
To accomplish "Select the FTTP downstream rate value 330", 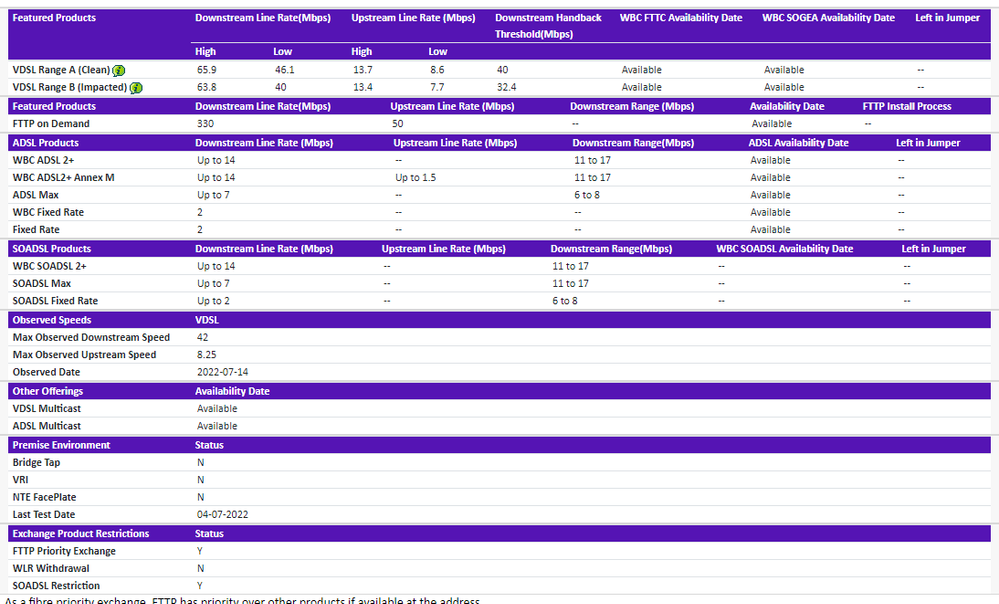I will (x=206, y=124).
